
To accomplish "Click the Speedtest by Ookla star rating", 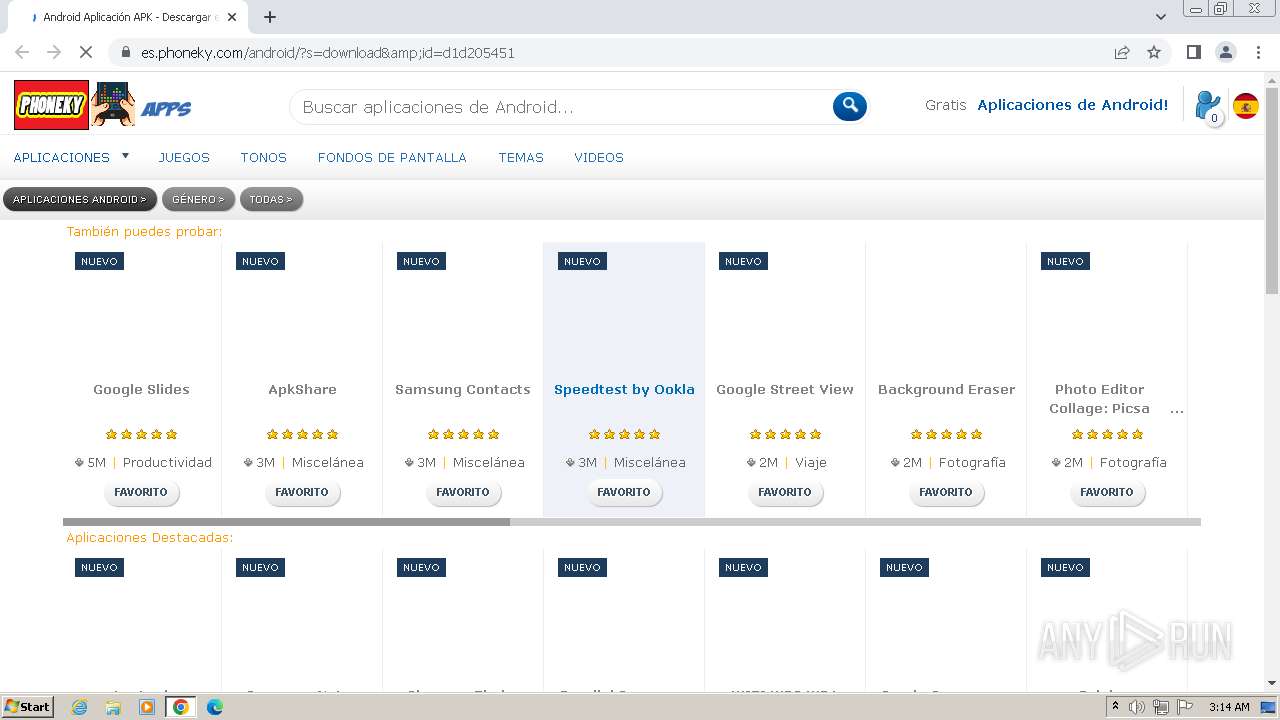I will [624, 434].
